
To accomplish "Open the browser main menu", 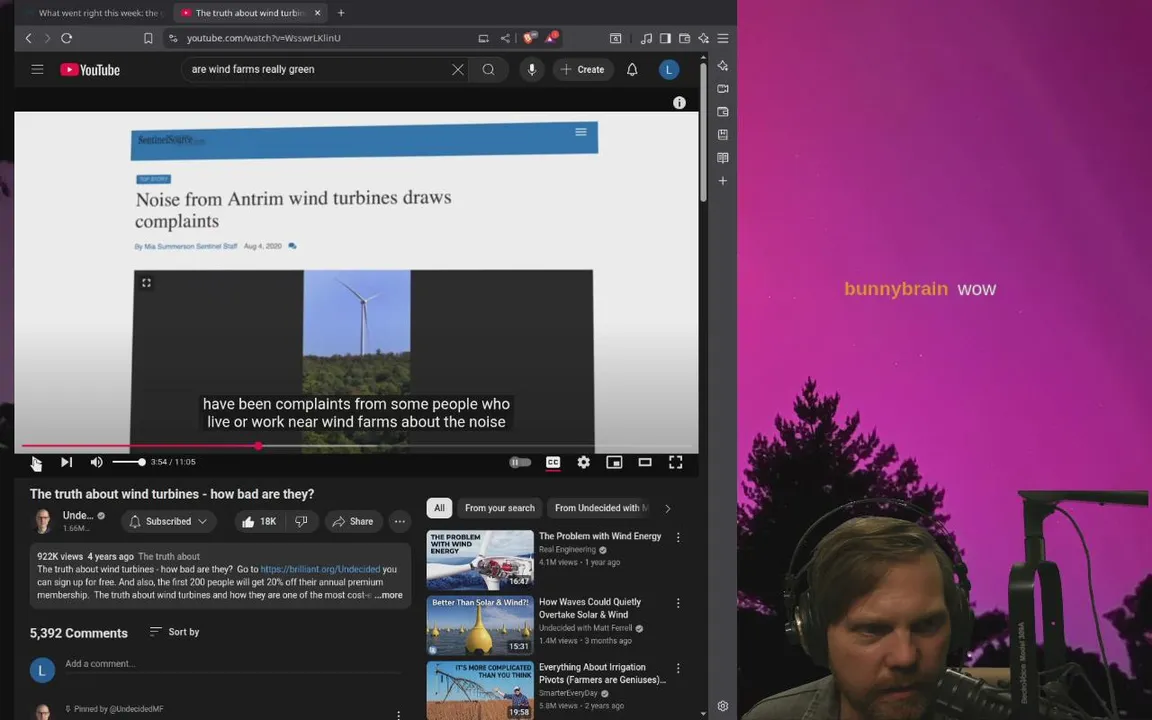I will point(723,38).
